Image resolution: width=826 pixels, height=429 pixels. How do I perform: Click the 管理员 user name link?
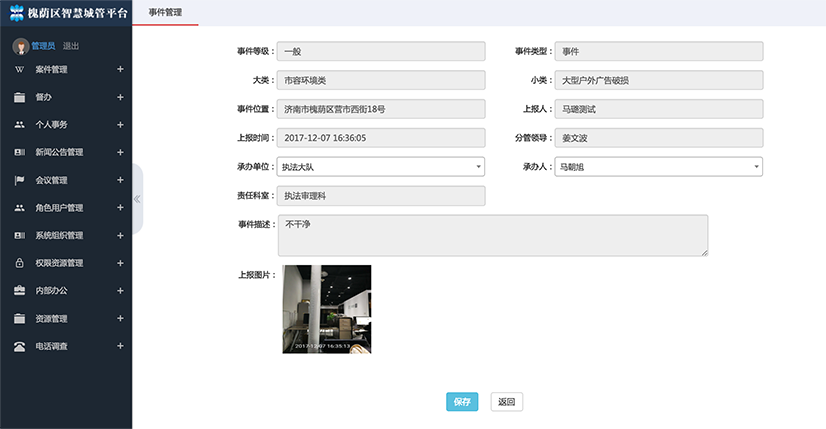click(x=43, y=46)
